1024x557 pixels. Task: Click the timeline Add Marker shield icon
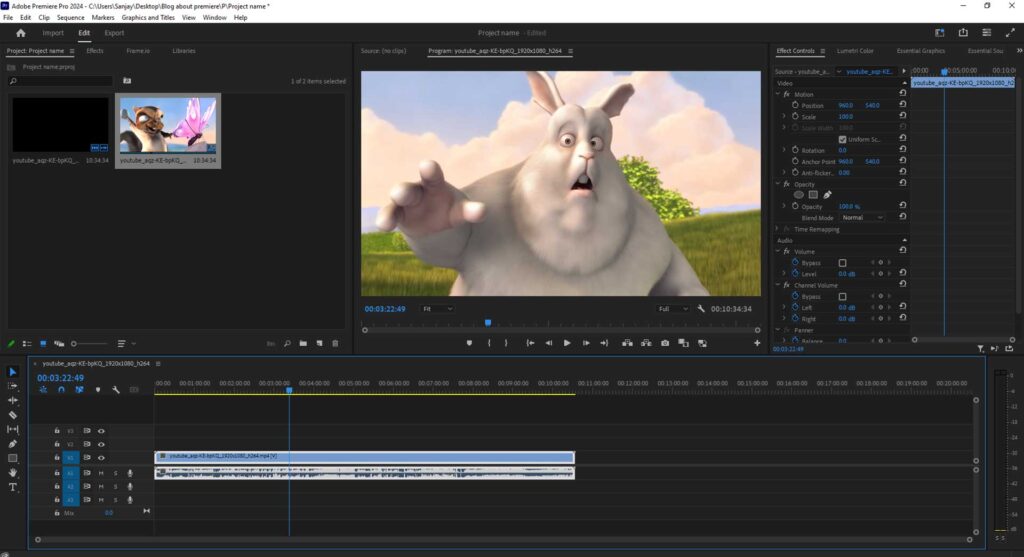[x=98, y=390]
